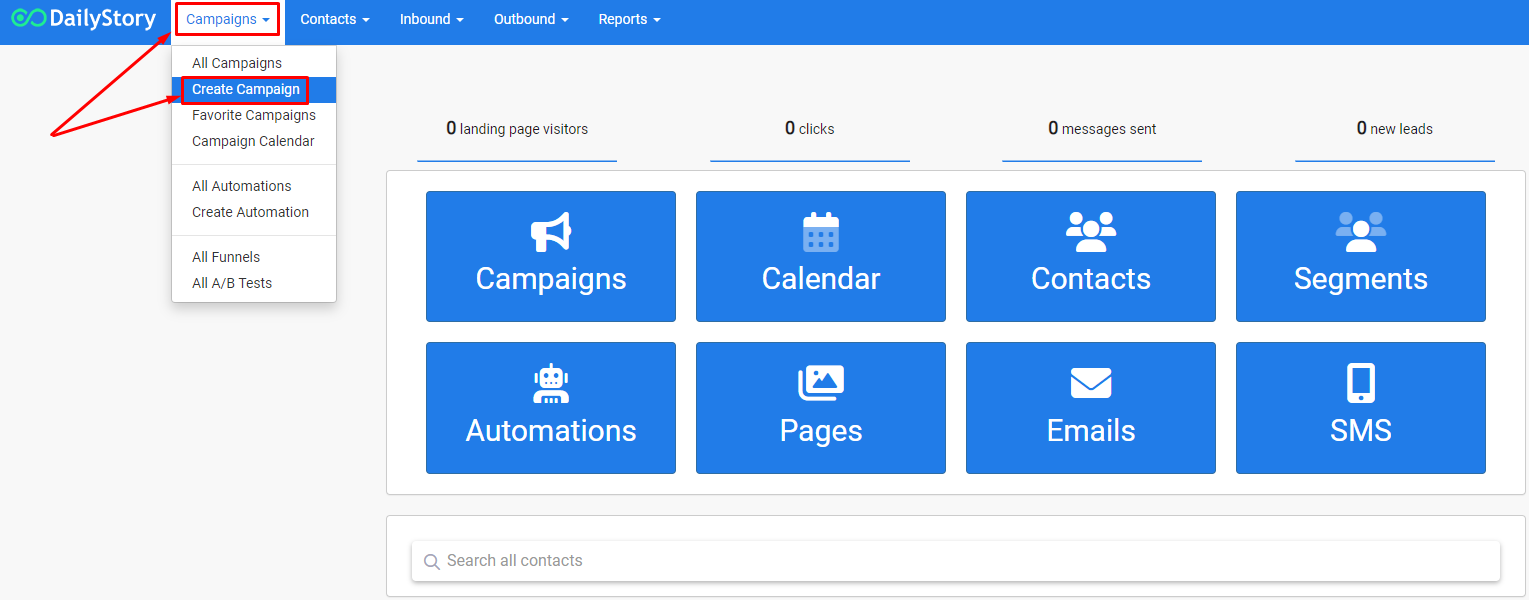Open the Automations tile label
Image resolution: width=1529 pixels, height=600 pixels.
551,431
